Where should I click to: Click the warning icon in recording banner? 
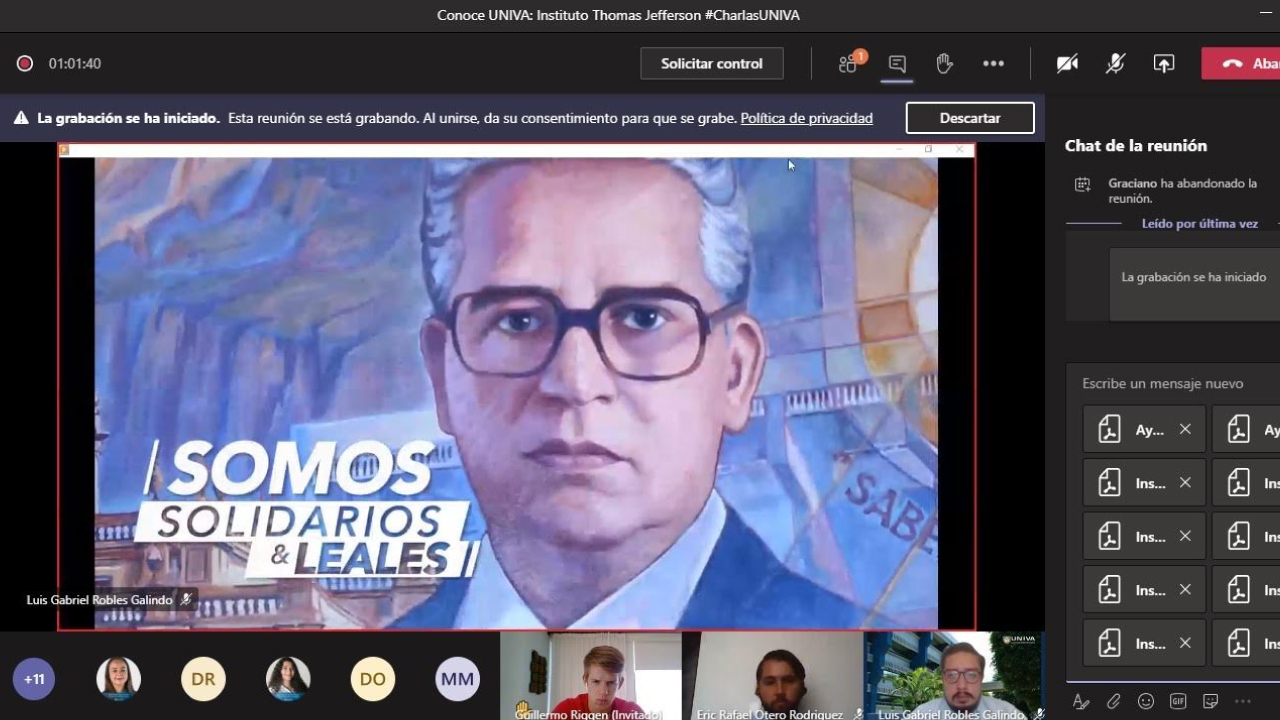[x=21, y=118]
